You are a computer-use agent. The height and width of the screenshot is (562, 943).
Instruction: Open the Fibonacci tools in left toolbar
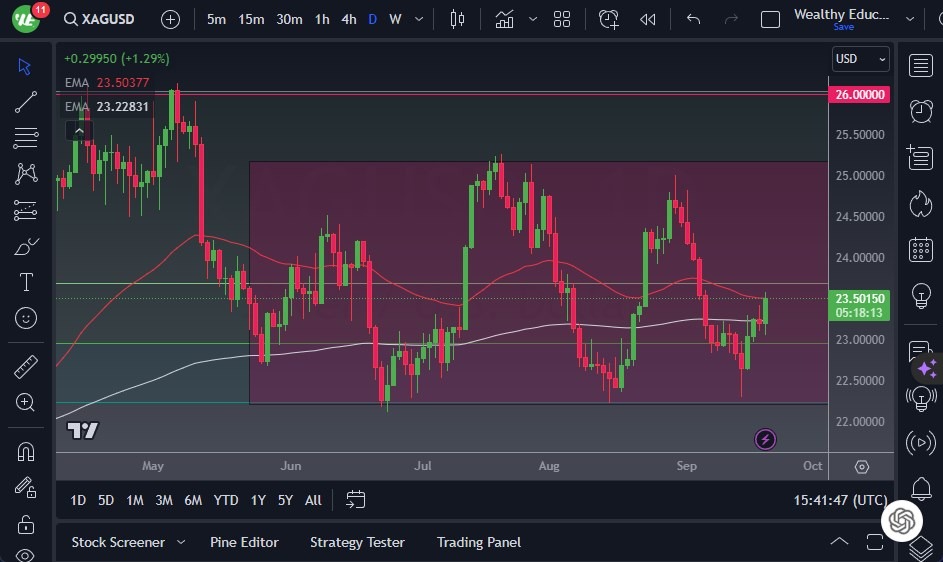(x=26, y=138)
